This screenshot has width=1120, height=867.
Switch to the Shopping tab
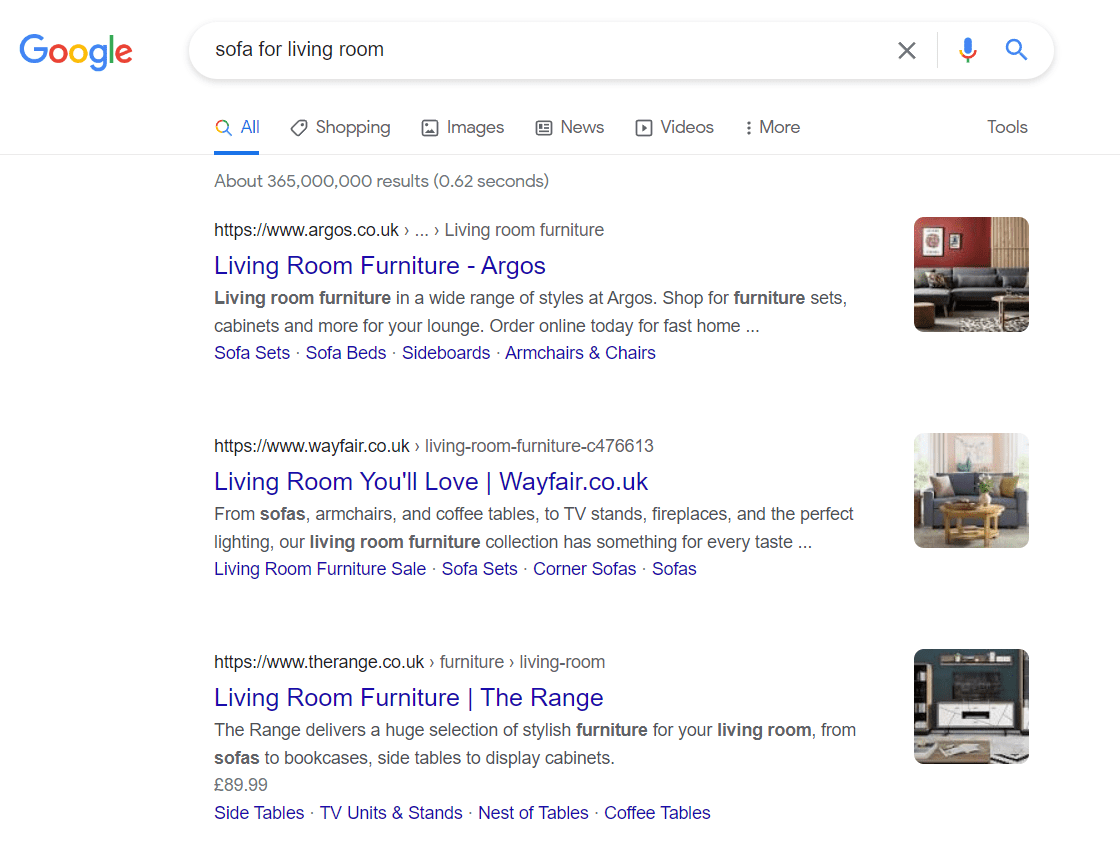[x=340, y=127]
